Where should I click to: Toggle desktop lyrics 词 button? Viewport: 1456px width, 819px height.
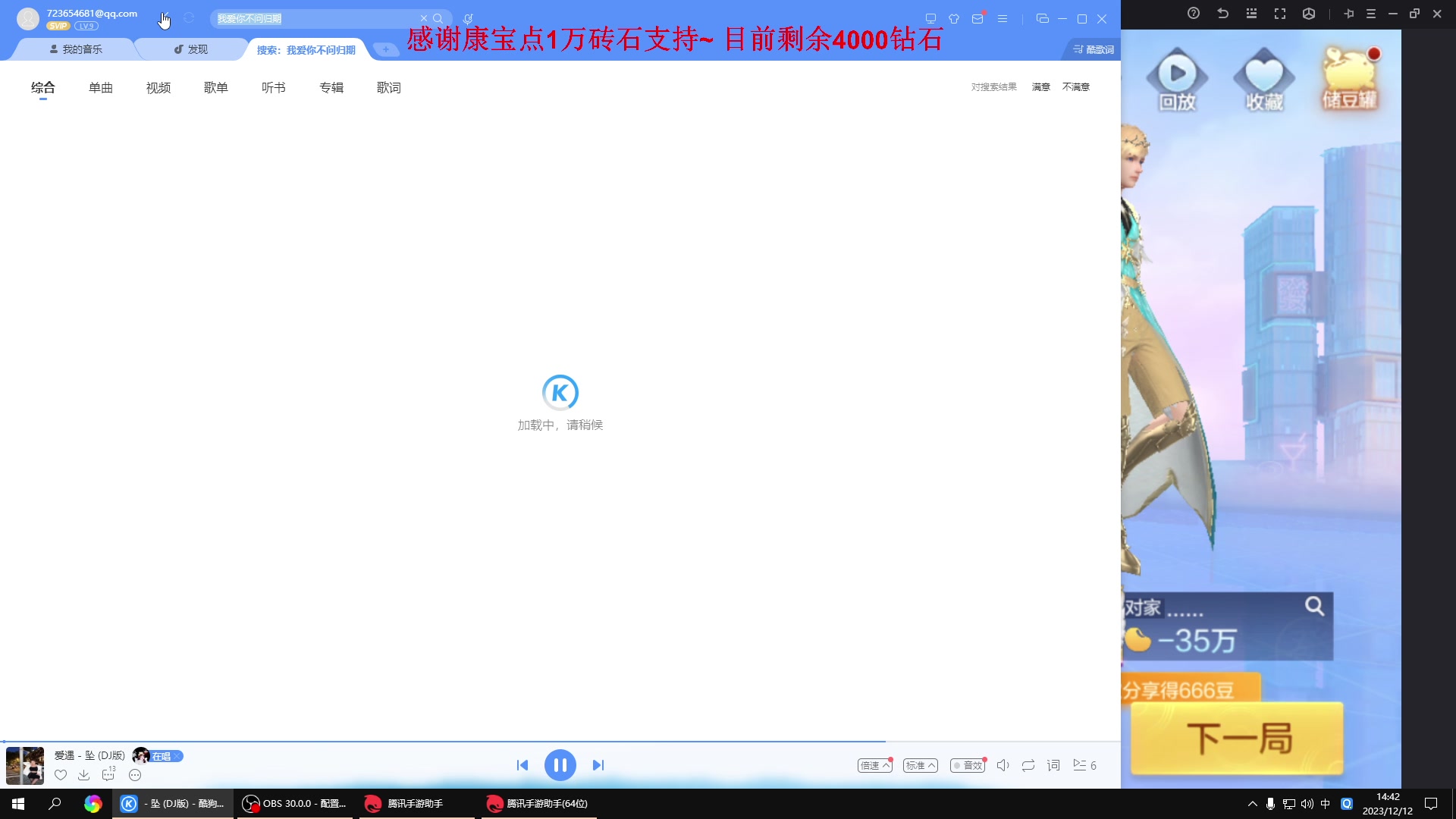click(x=1053, y=765)
